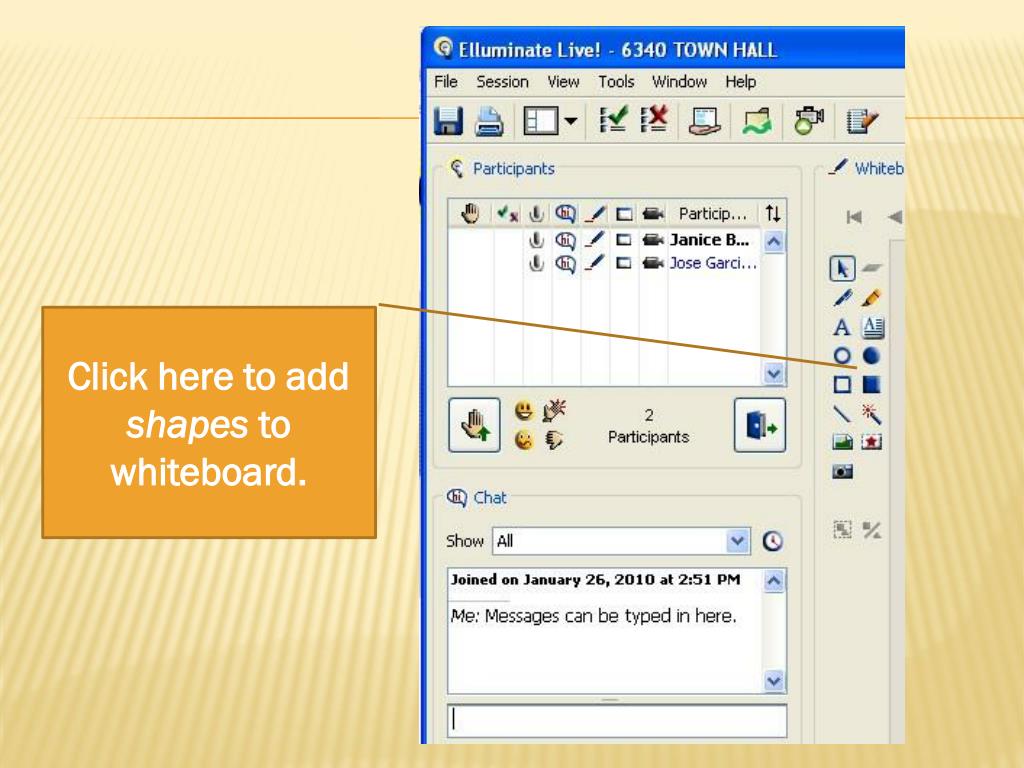The width and height of the screenshot is (1024, 768).
Task: Click chat history scroll up arrow
Action: tap(774, 580)
